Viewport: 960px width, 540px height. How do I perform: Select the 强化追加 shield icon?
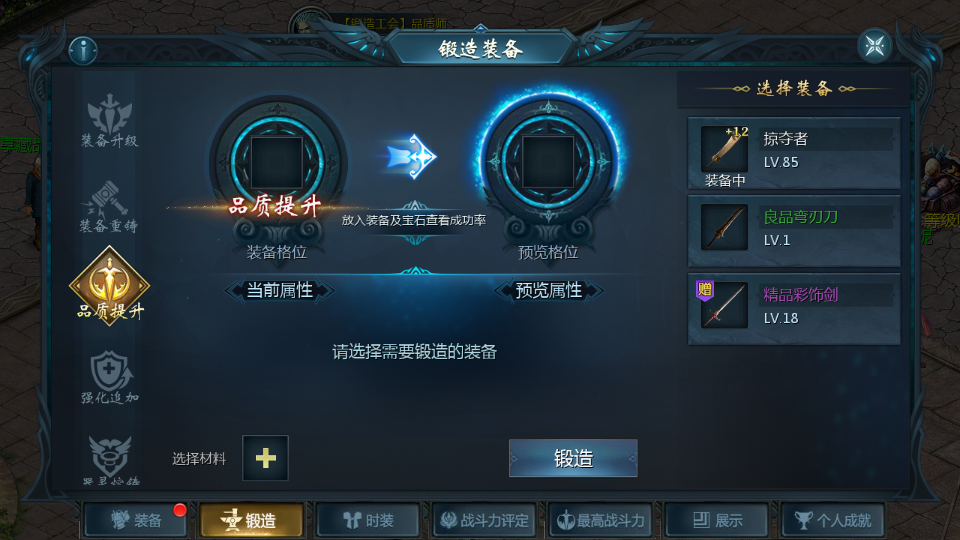click(x=110, y=377)
